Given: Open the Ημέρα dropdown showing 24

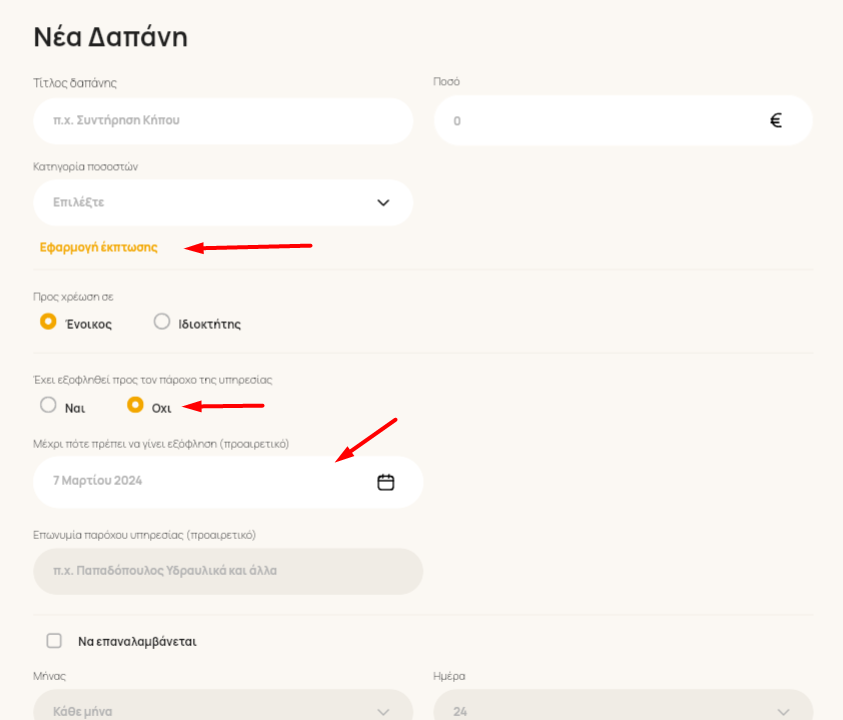Looking at the screenshot, I should tap(623, 707).
